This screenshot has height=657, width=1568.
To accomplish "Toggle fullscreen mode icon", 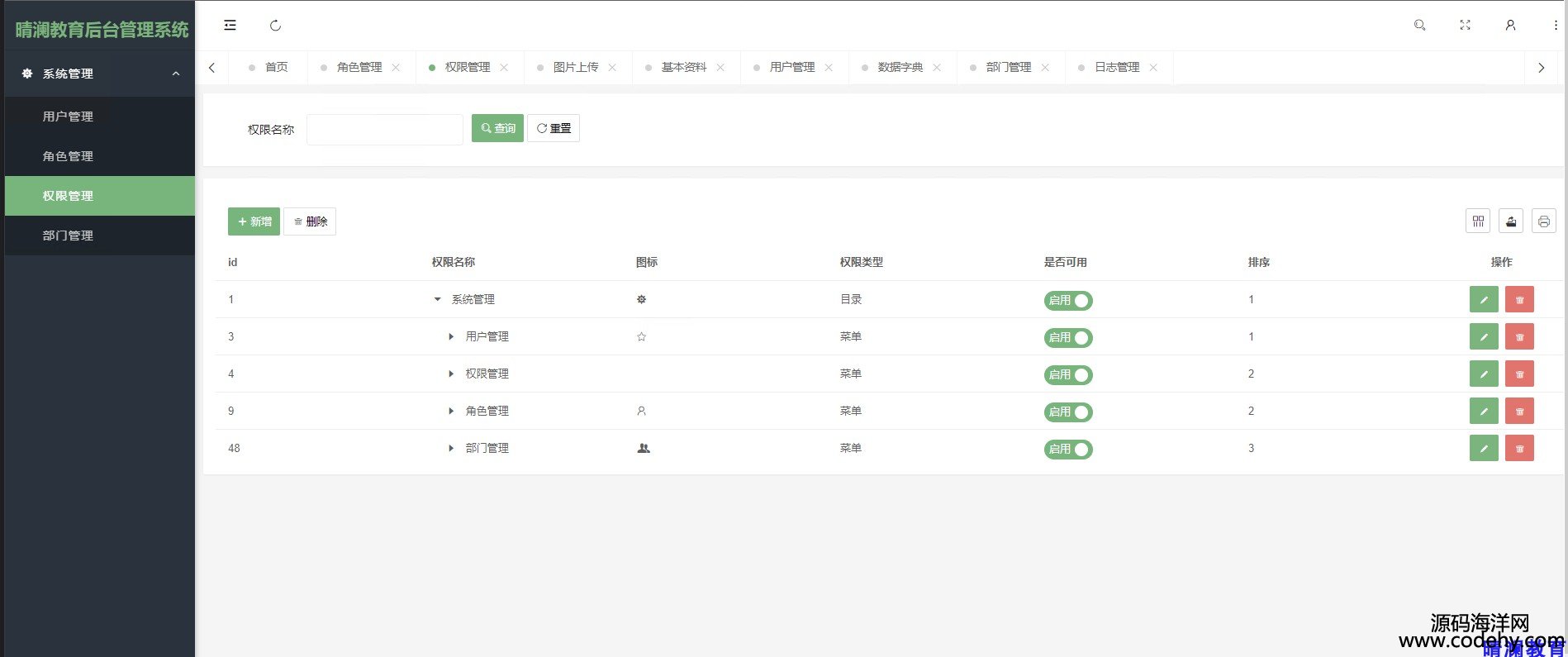I will click(1465, 26).
